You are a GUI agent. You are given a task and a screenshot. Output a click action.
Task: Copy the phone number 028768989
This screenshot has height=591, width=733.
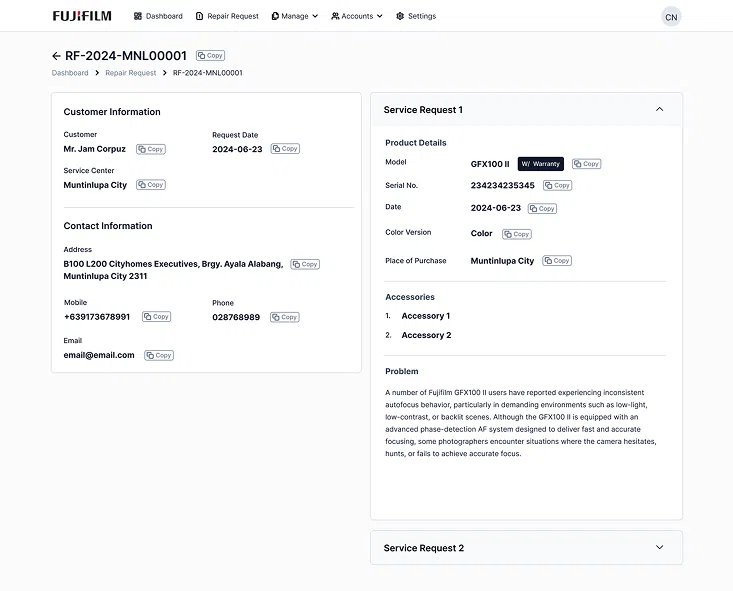285,317
